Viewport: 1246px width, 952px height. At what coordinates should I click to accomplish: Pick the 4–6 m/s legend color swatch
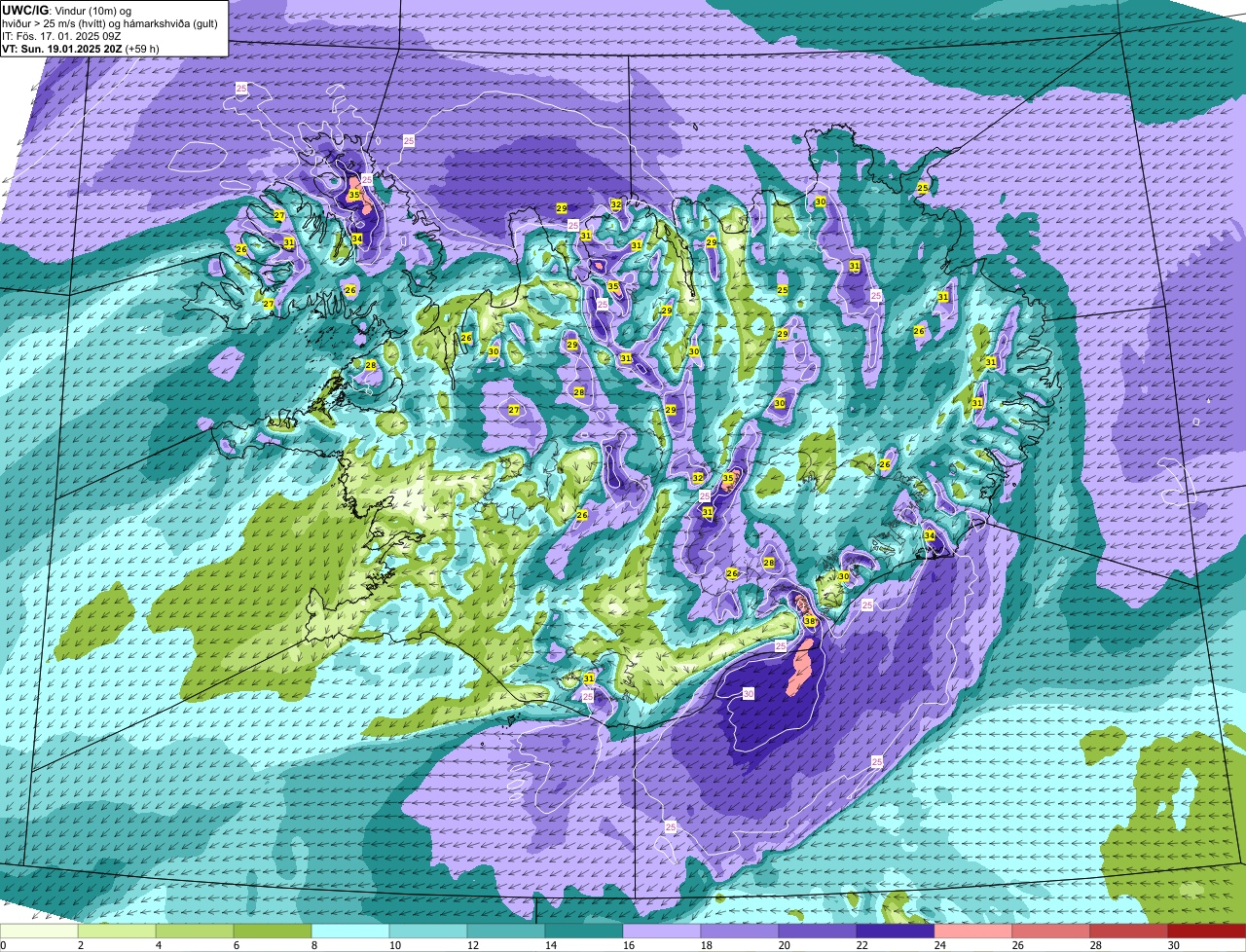[x=195, y=932]
